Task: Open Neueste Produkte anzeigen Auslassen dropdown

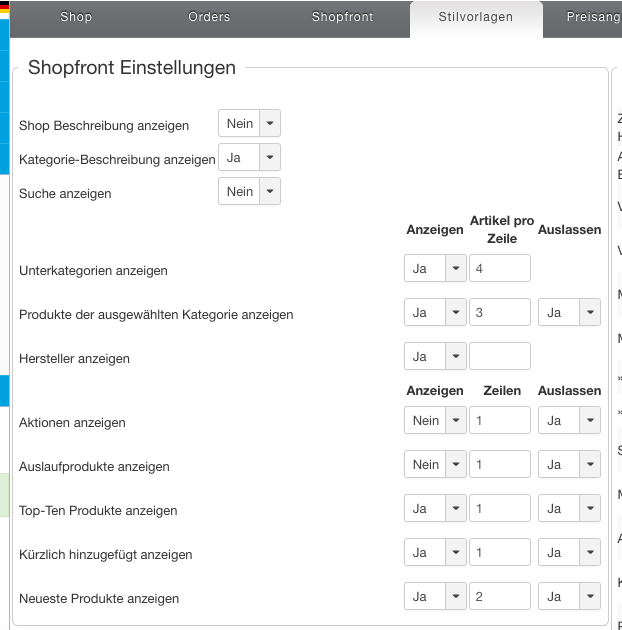Action: click(x=569, y=597)
